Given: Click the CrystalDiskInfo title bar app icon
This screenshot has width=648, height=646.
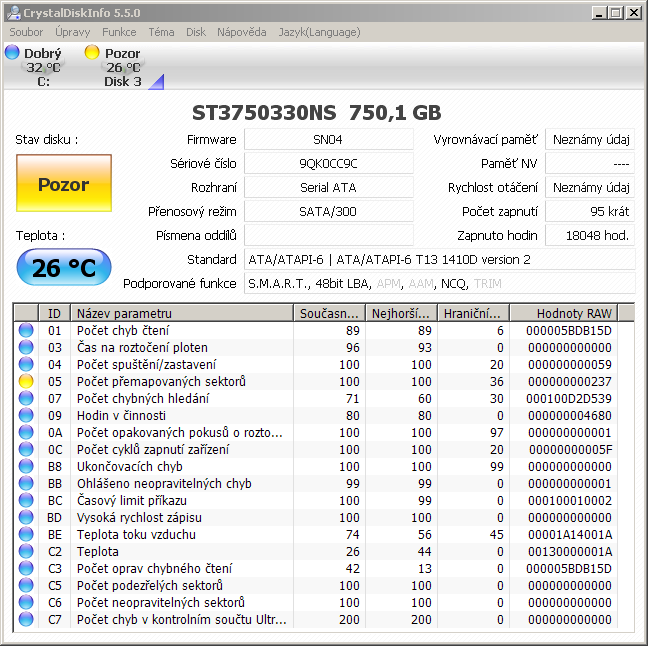Looking at the screenshot, I should [14, 13].
